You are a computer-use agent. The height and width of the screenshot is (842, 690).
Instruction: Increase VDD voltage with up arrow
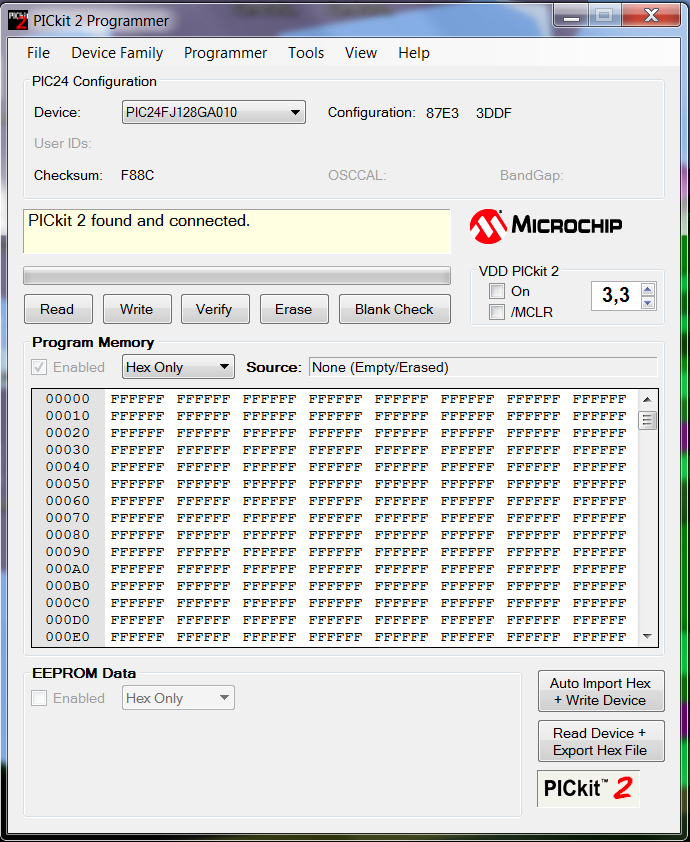pyautogui.click(x=648, y=290)
